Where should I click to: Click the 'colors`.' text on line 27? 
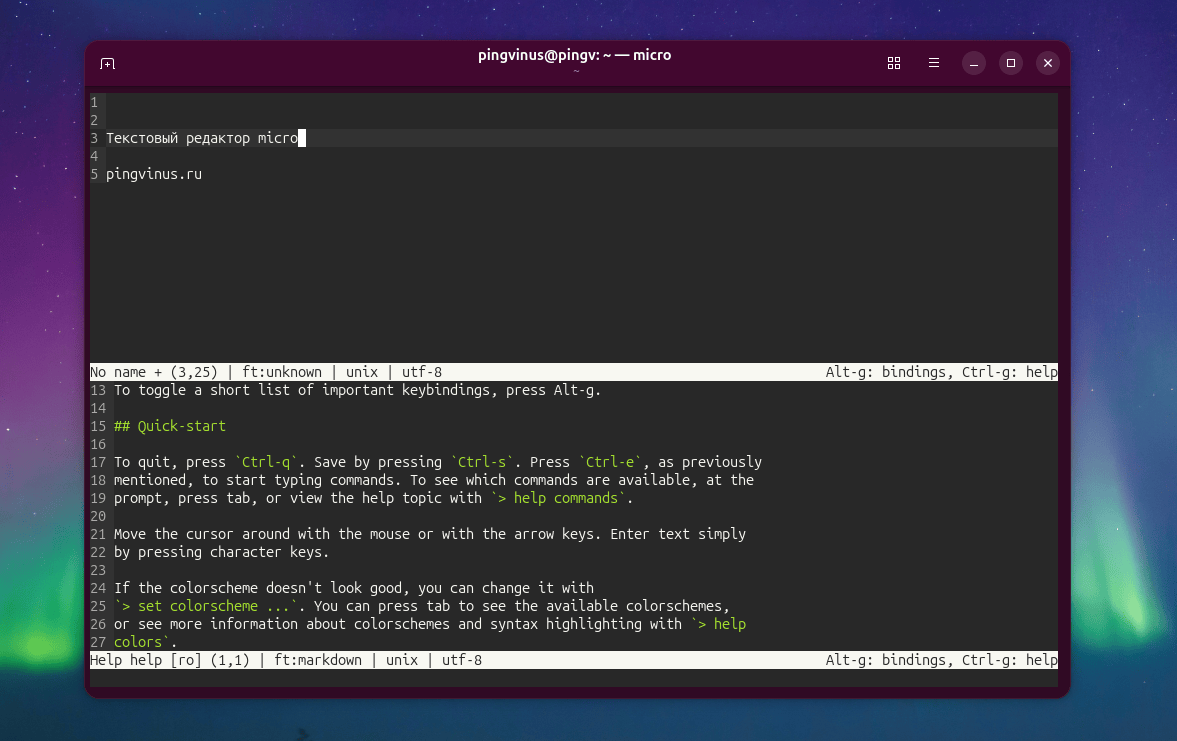(x=146, y=643)
